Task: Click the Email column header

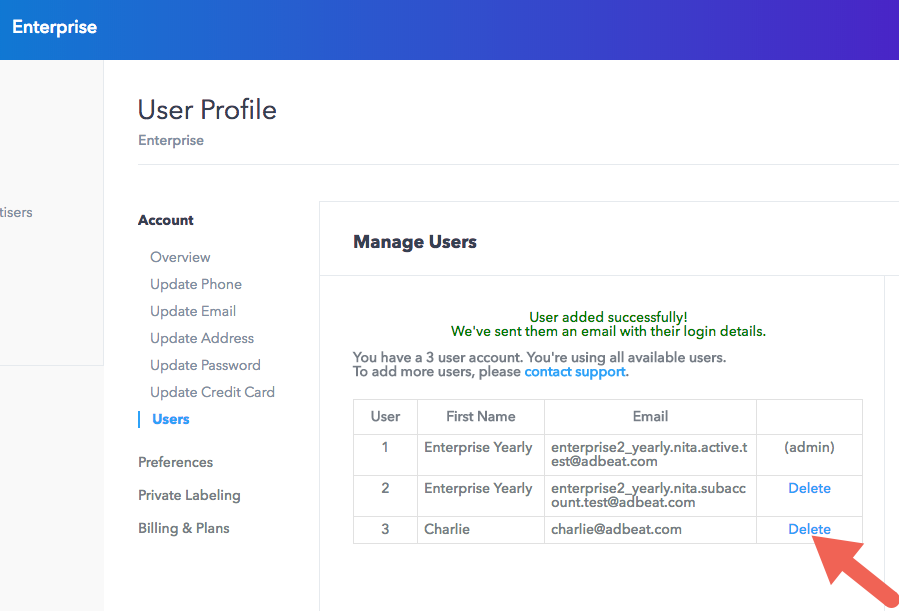Action: (650, 416)
